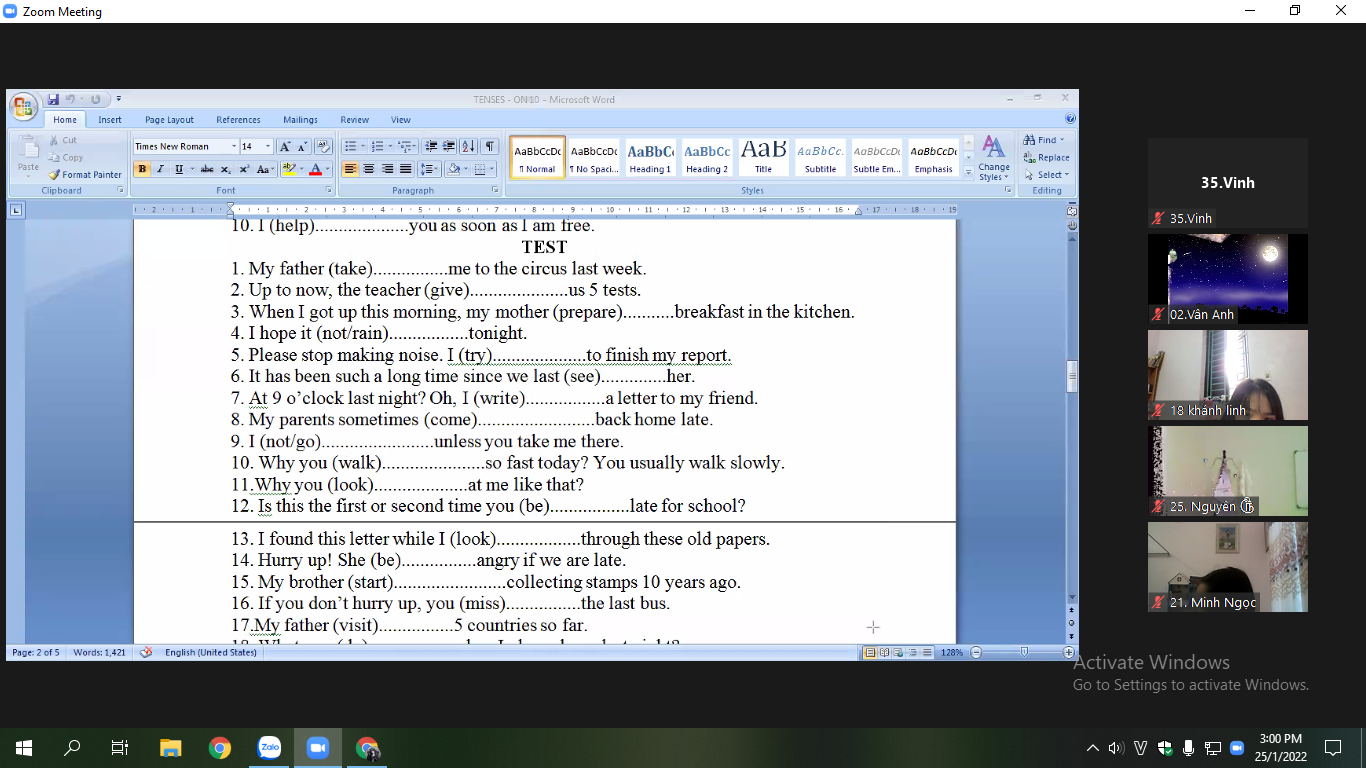Open the View ribbon tab

(x=401, y=119)
